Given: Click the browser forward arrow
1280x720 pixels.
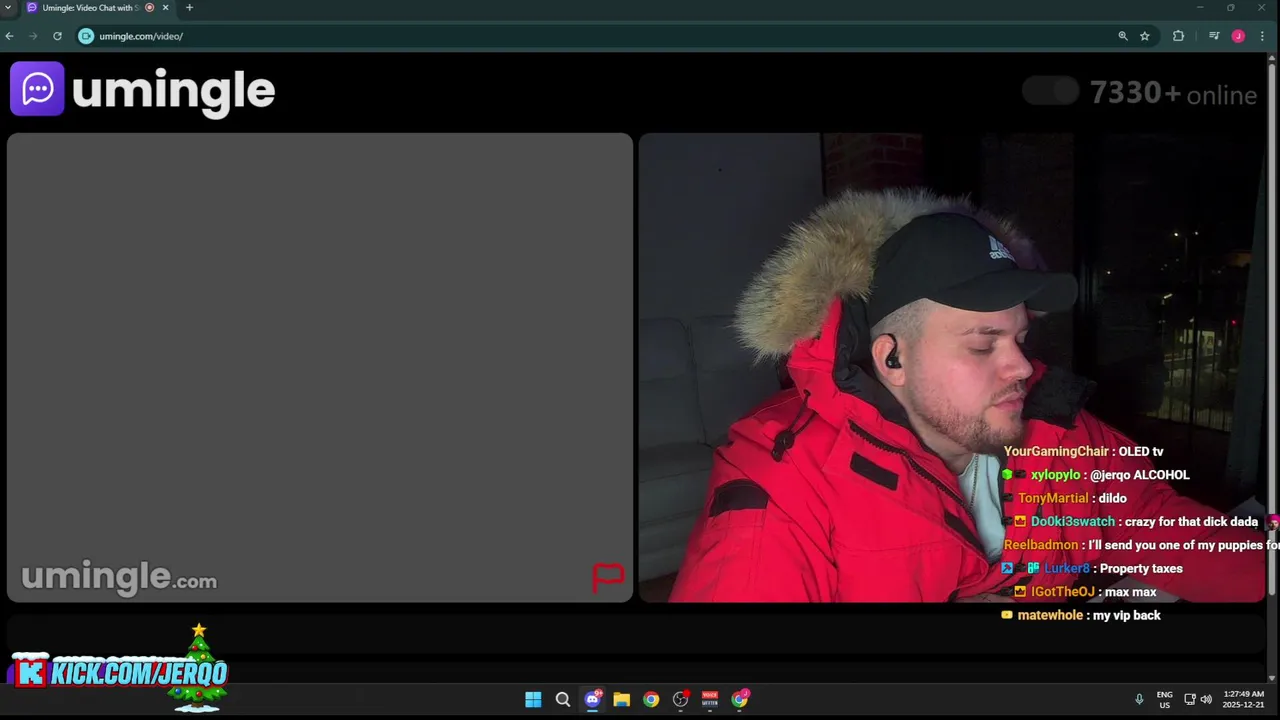Looking at the screenshot, I should pyautogui.click(x=33, y=36).
